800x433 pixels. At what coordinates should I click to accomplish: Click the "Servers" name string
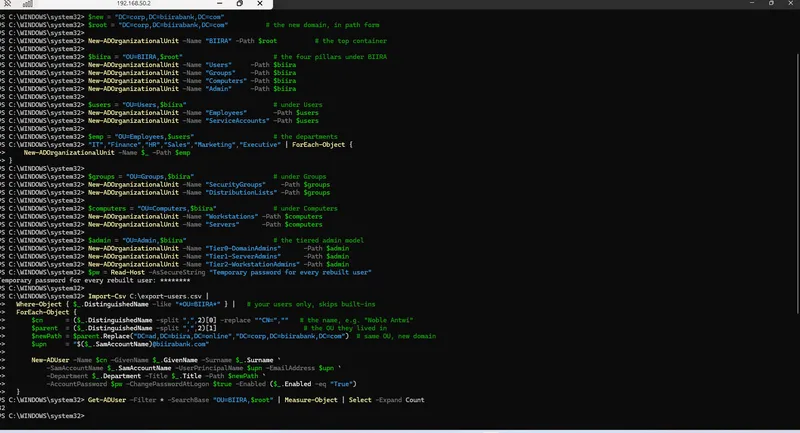pyautogui.click(x=222, y=224)
